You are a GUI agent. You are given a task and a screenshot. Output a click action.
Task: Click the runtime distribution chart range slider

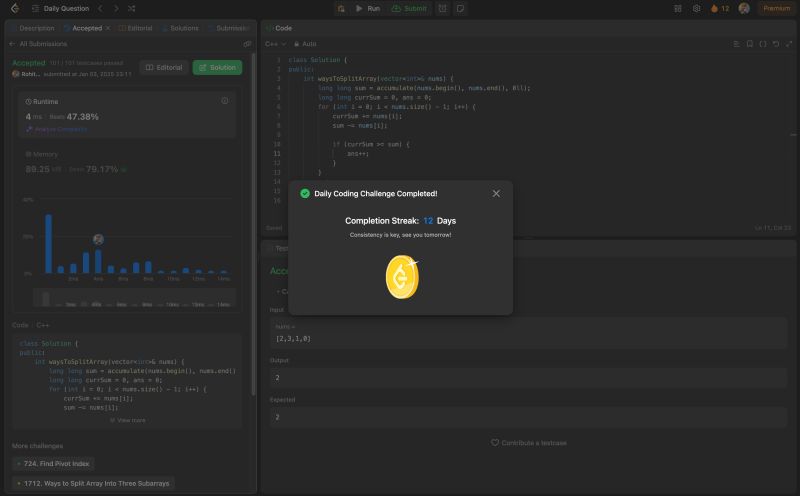coord(133,297)
